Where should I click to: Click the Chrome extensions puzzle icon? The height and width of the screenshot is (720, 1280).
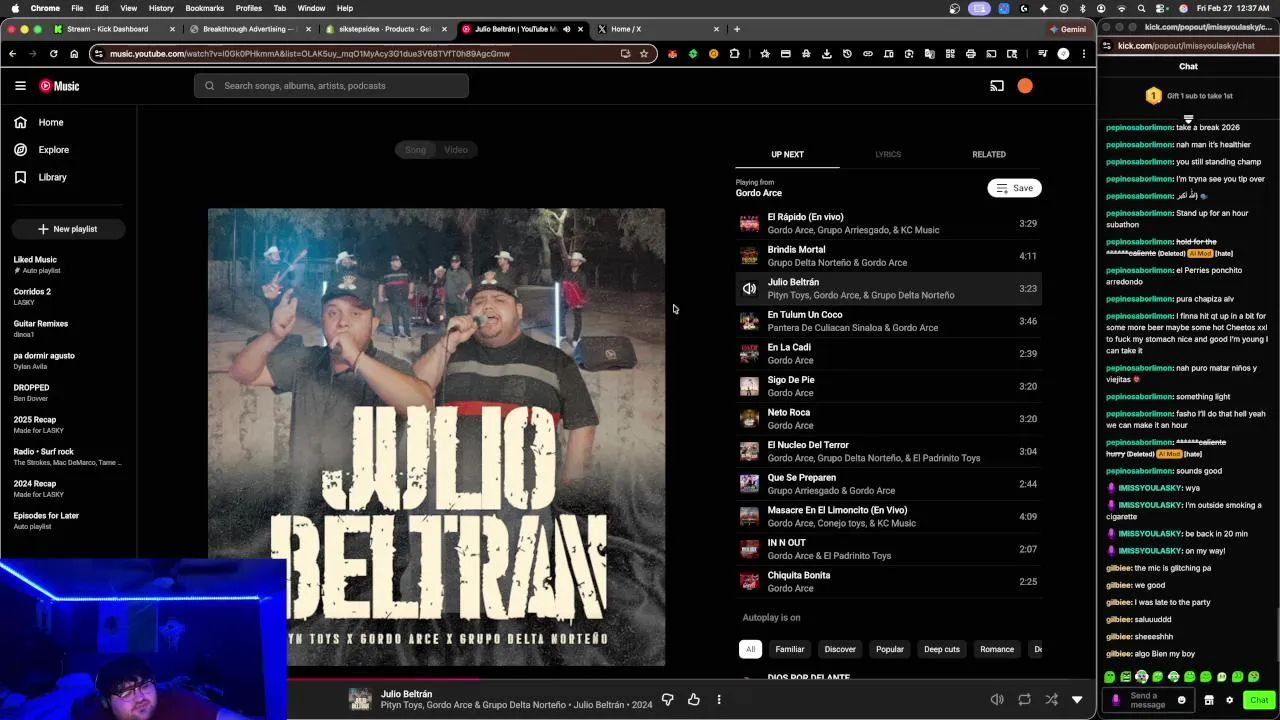pyautogui.click(x=734, y=54)
